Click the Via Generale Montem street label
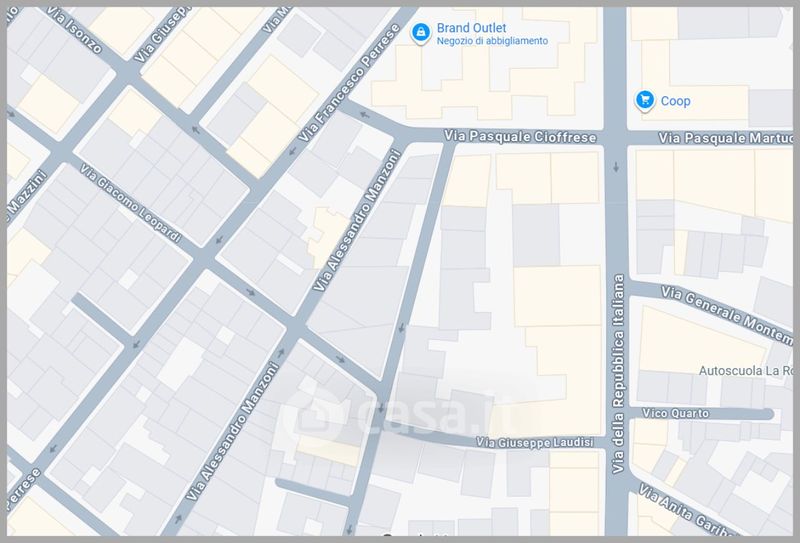Image resolution: width=800 pixels, height=543 pixels. pos(729,311)
